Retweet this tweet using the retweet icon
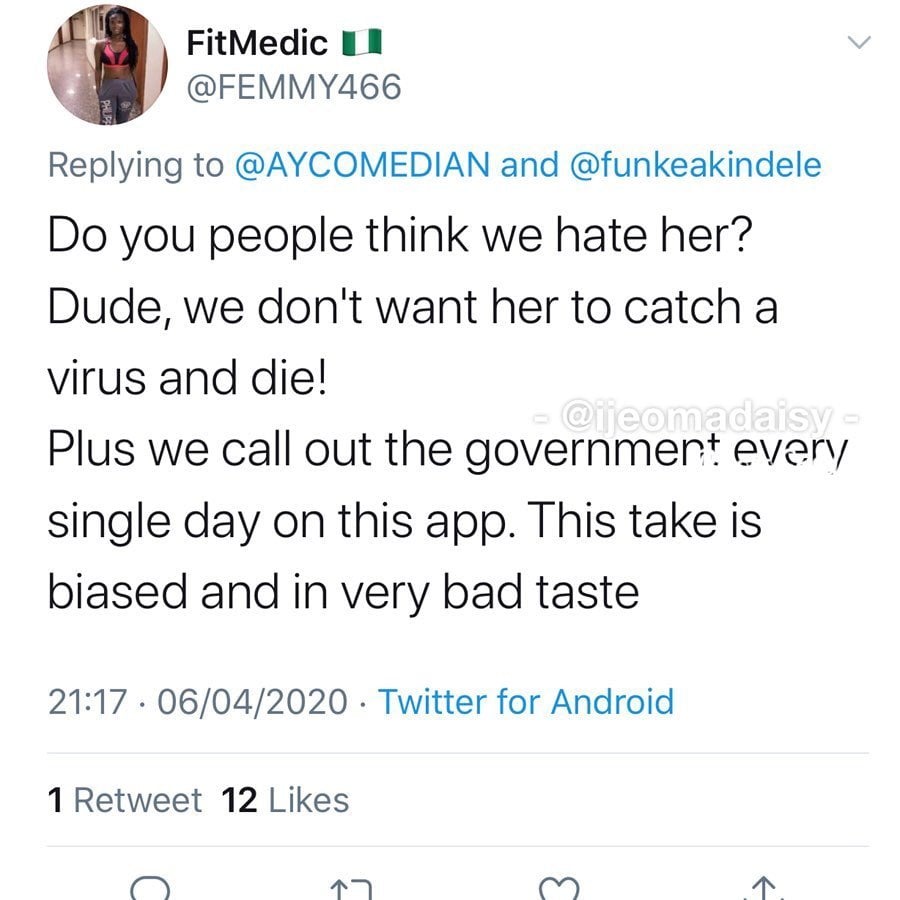The height and width of the screenshot is (900, 900). [354, 888]
